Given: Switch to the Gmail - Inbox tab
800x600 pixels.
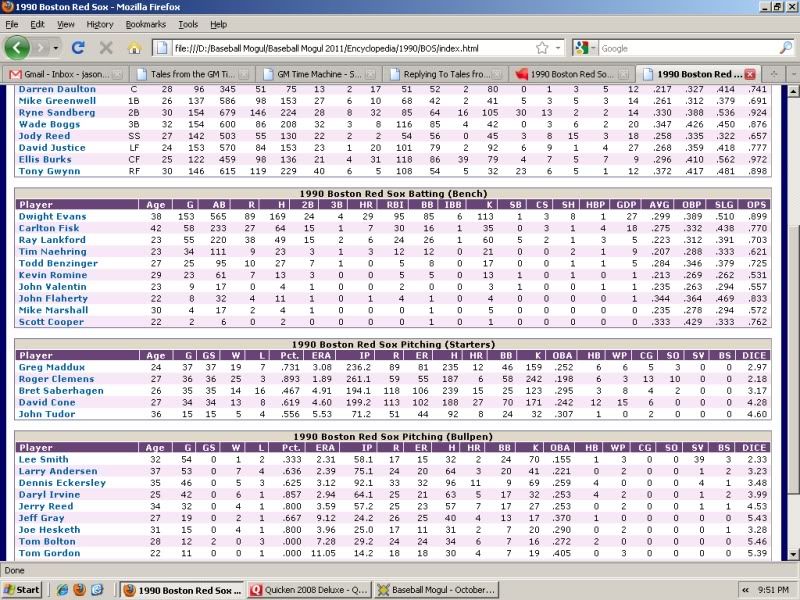Looking at the screenshot, I should (65, 74).
